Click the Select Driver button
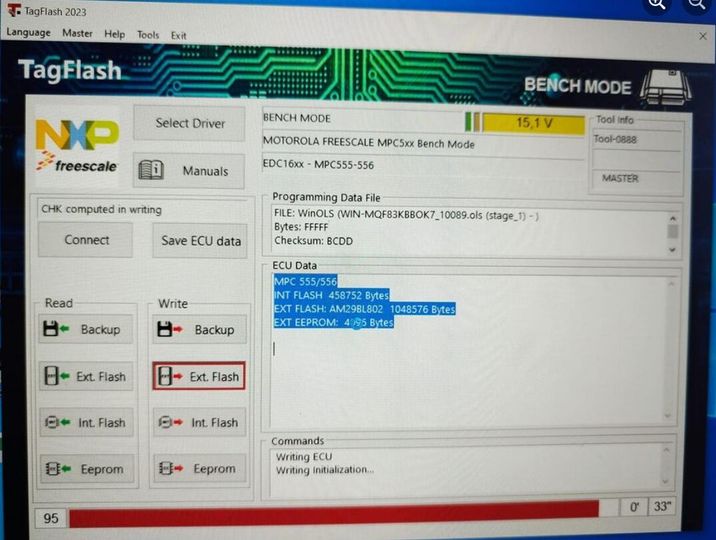 190,123
